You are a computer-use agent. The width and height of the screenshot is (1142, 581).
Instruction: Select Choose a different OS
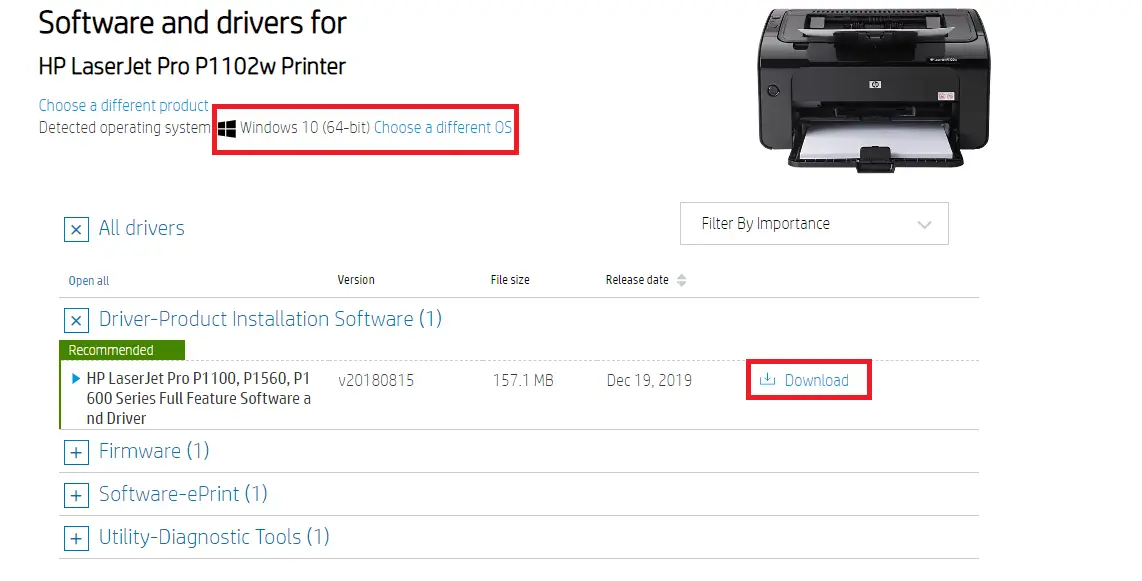click(443, 127)
